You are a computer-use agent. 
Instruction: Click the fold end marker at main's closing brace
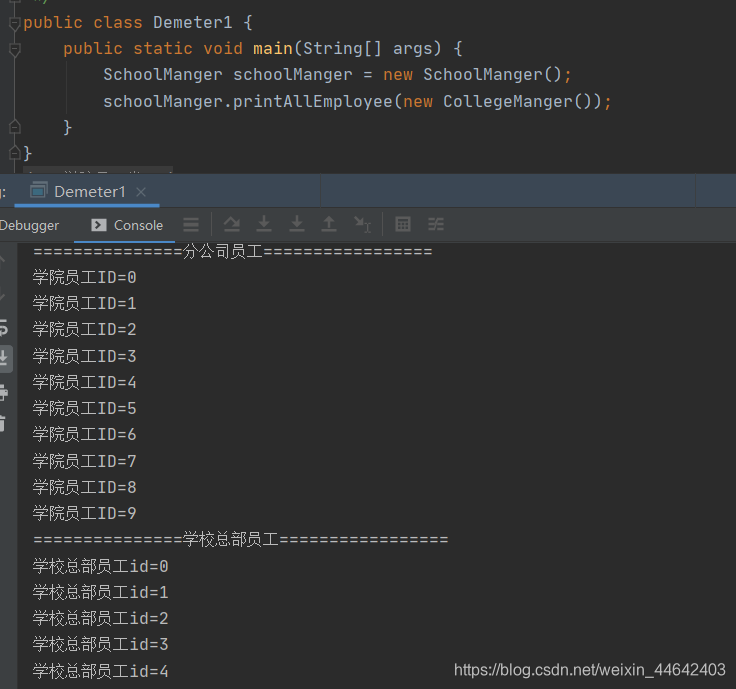pyautogui.click(x=15, y=127)
